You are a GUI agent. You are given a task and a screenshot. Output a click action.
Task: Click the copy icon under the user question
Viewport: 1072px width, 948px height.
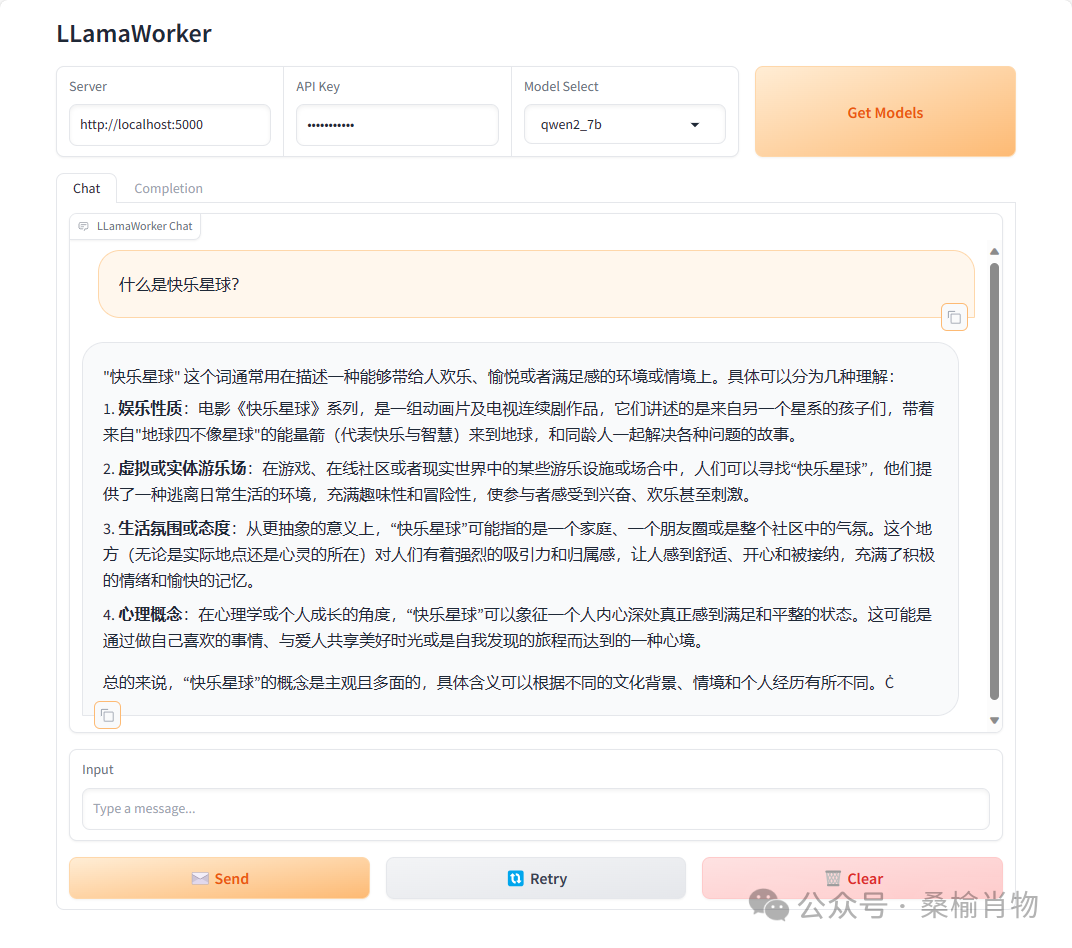tap(954, 316)
